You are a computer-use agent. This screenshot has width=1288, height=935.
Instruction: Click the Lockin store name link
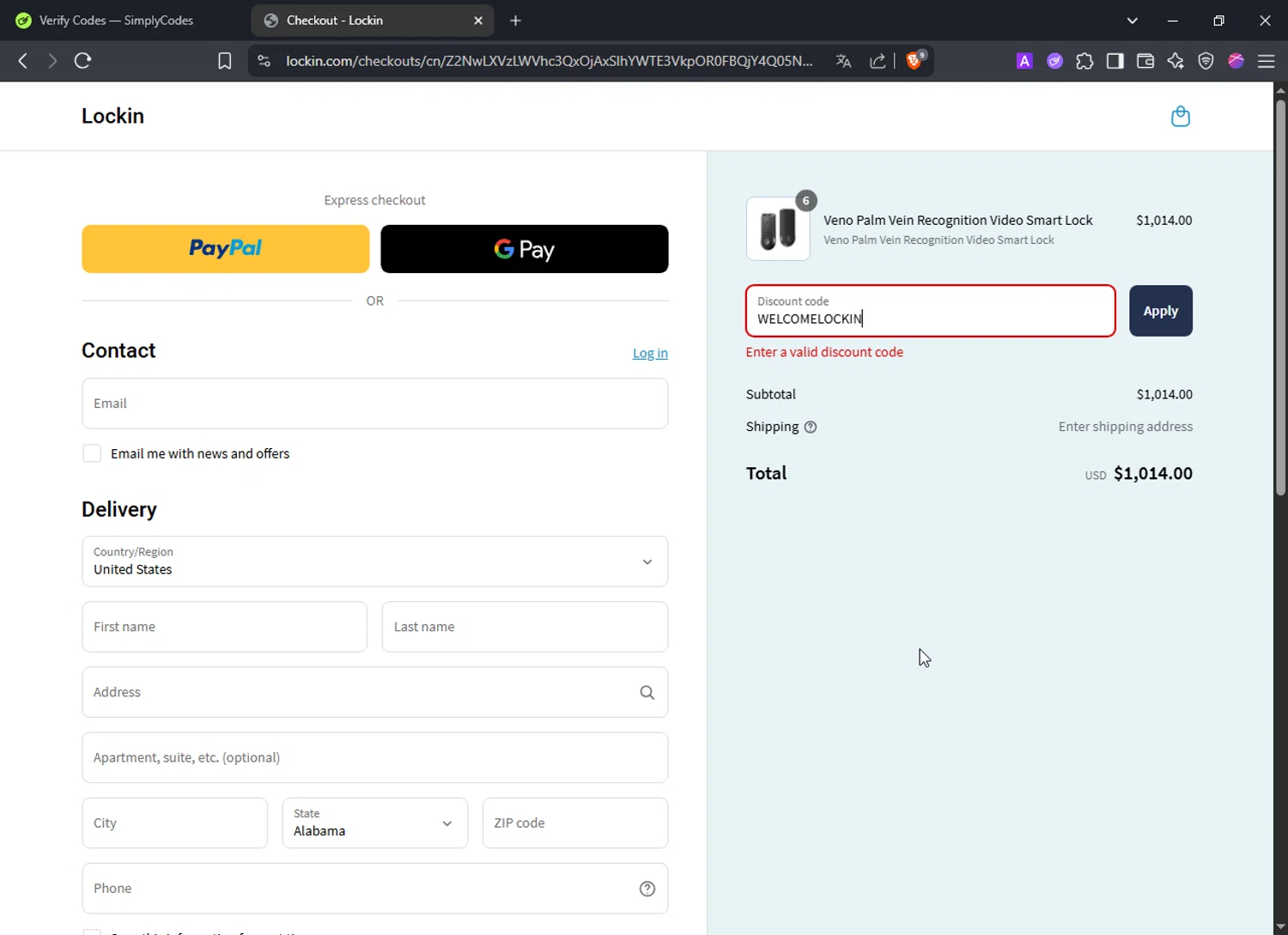pyautogui.click(x=112, y=116)
